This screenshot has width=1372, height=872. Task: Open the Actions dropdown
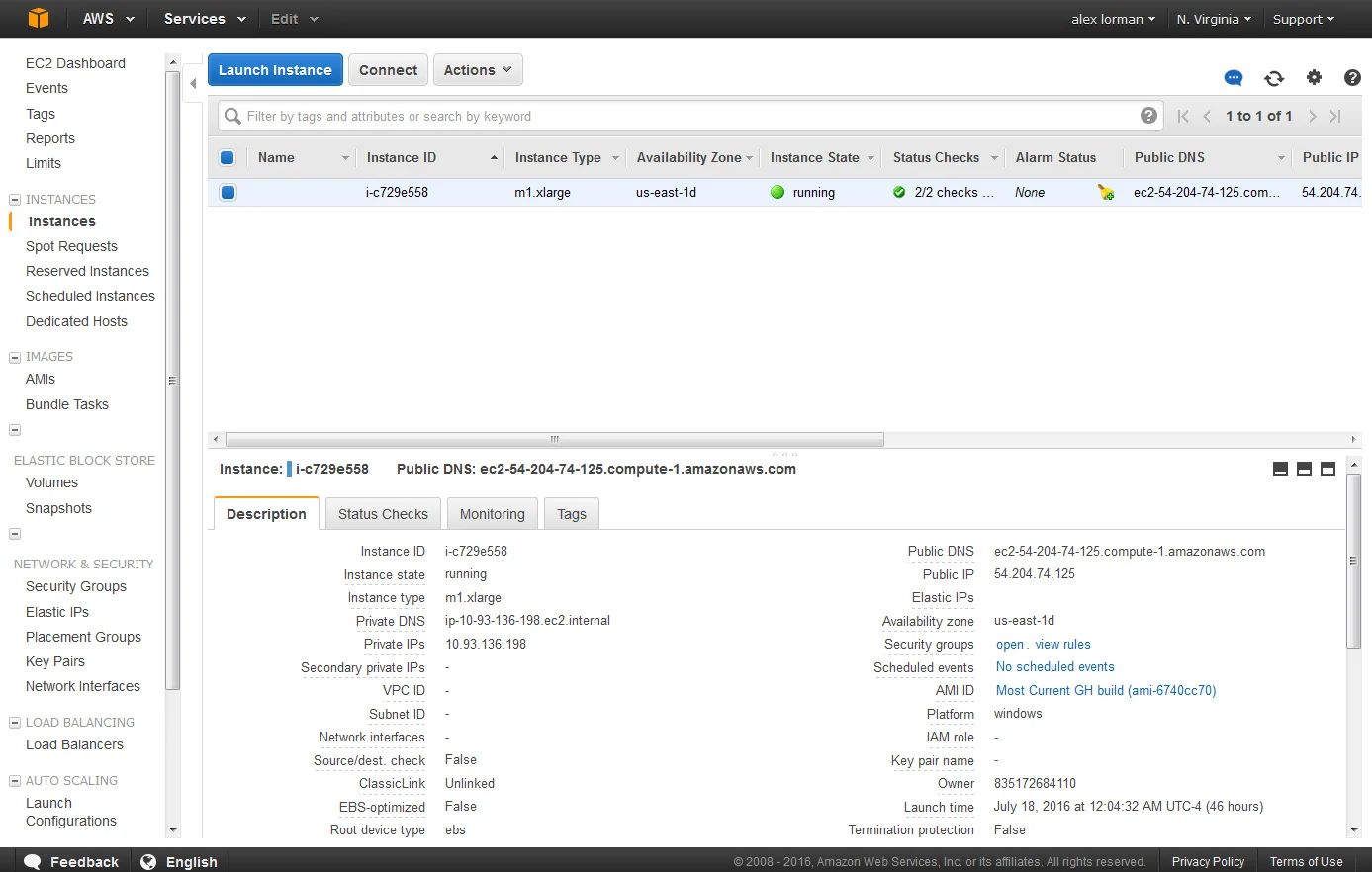[478, 70]
